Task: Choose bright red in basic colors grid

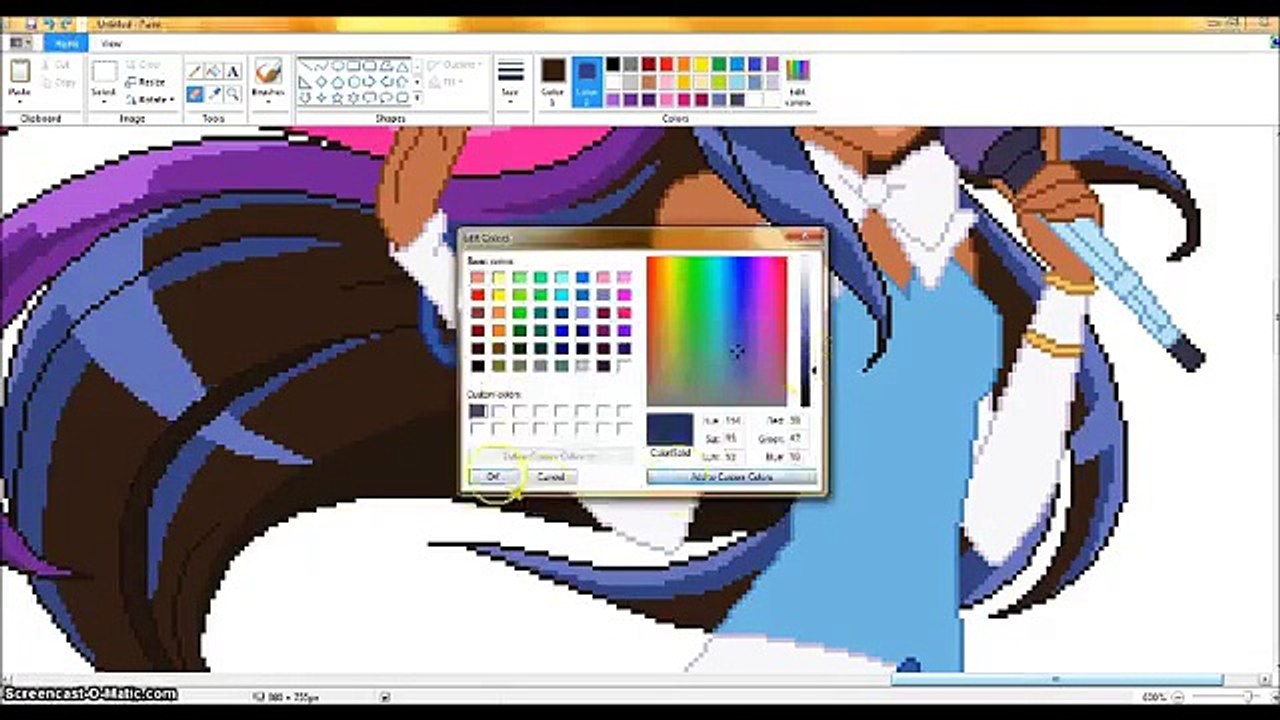Action: [x=478, y=295]
